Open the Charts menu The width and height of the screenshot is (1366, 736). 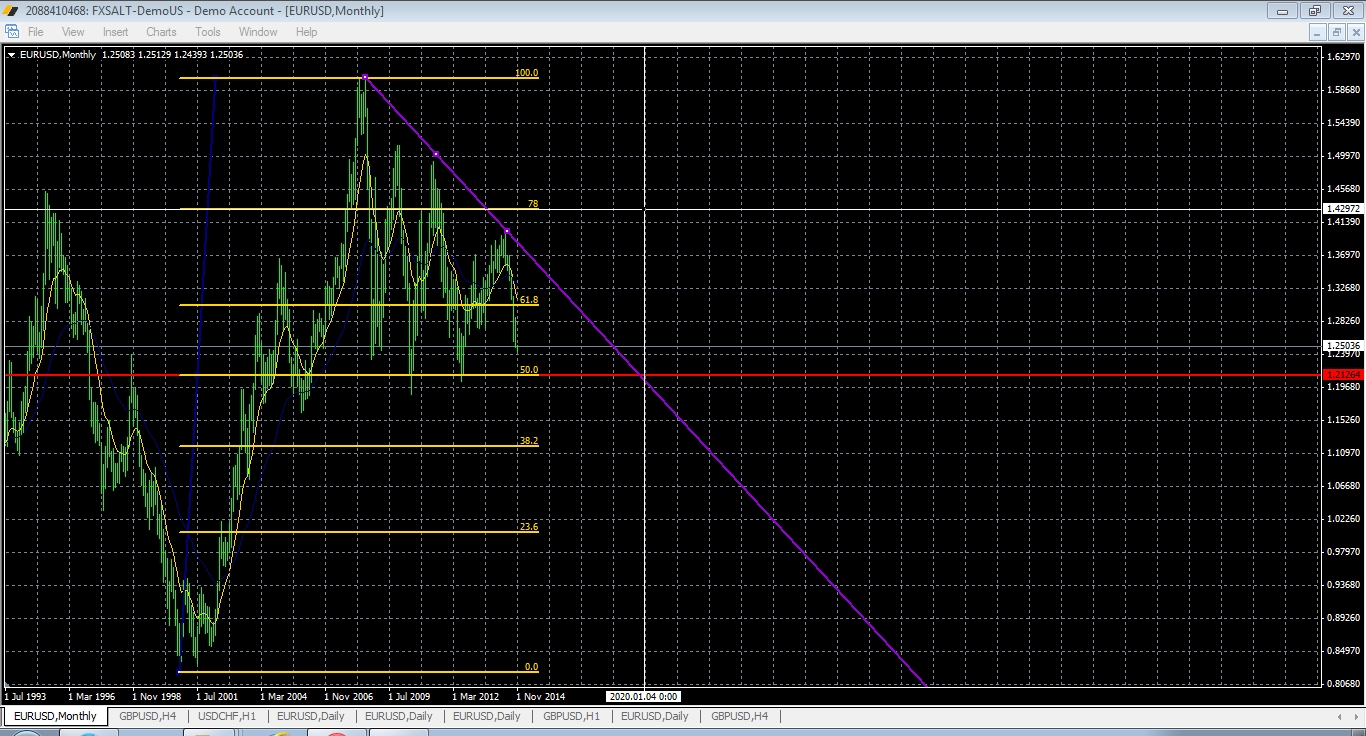pos(160,31)
